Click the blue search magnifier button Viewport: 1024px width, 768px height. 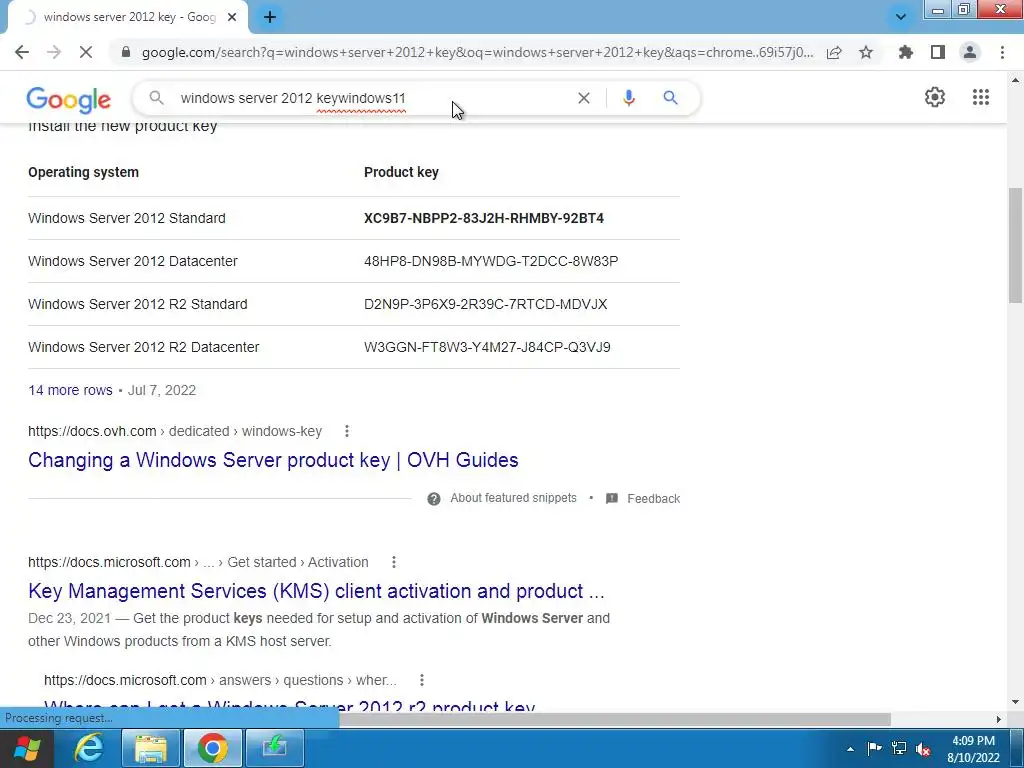pos(670,98)
